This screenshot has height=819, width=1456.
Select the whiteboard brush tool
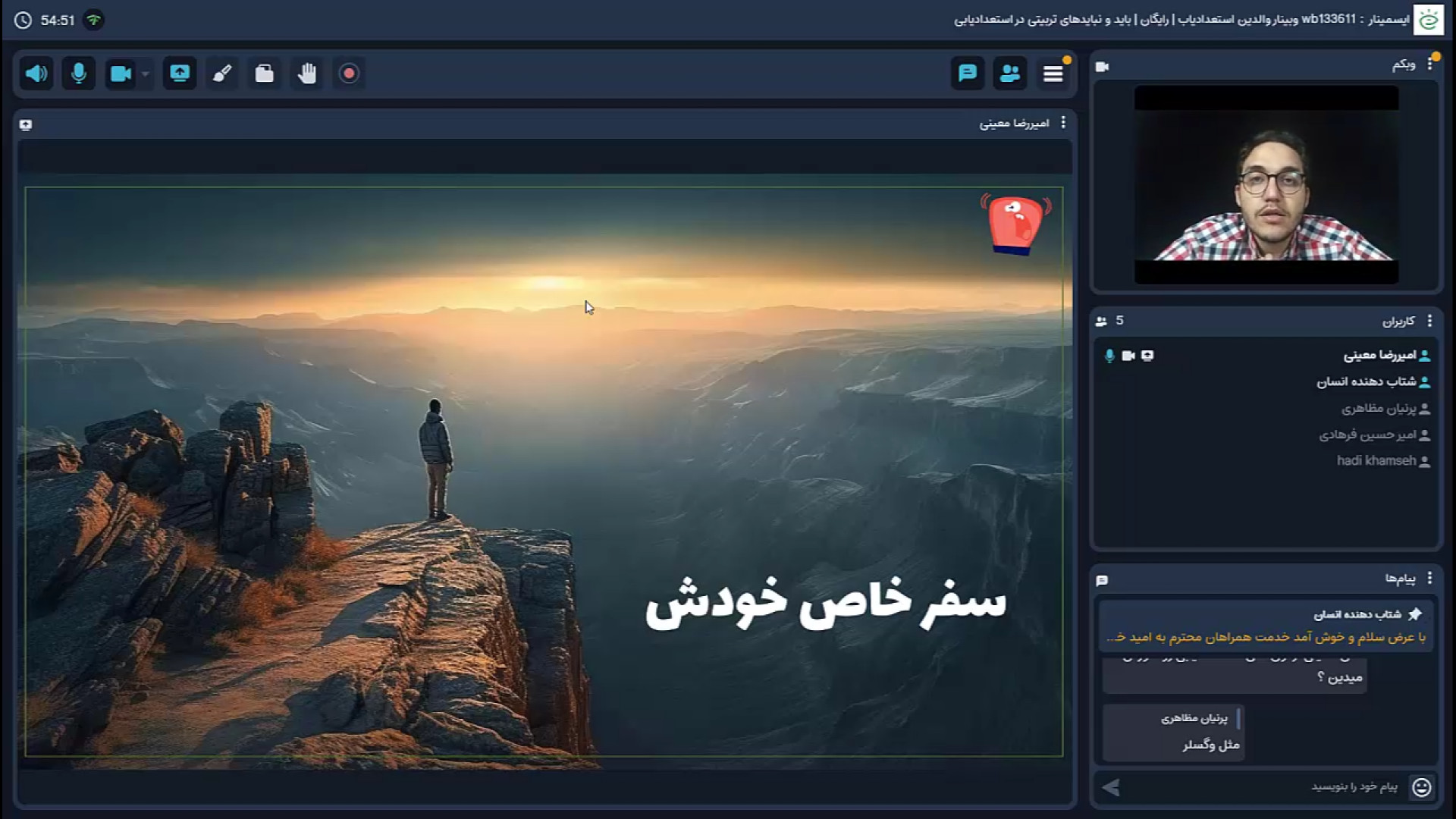pyautogui.click(x=222, y=74)
